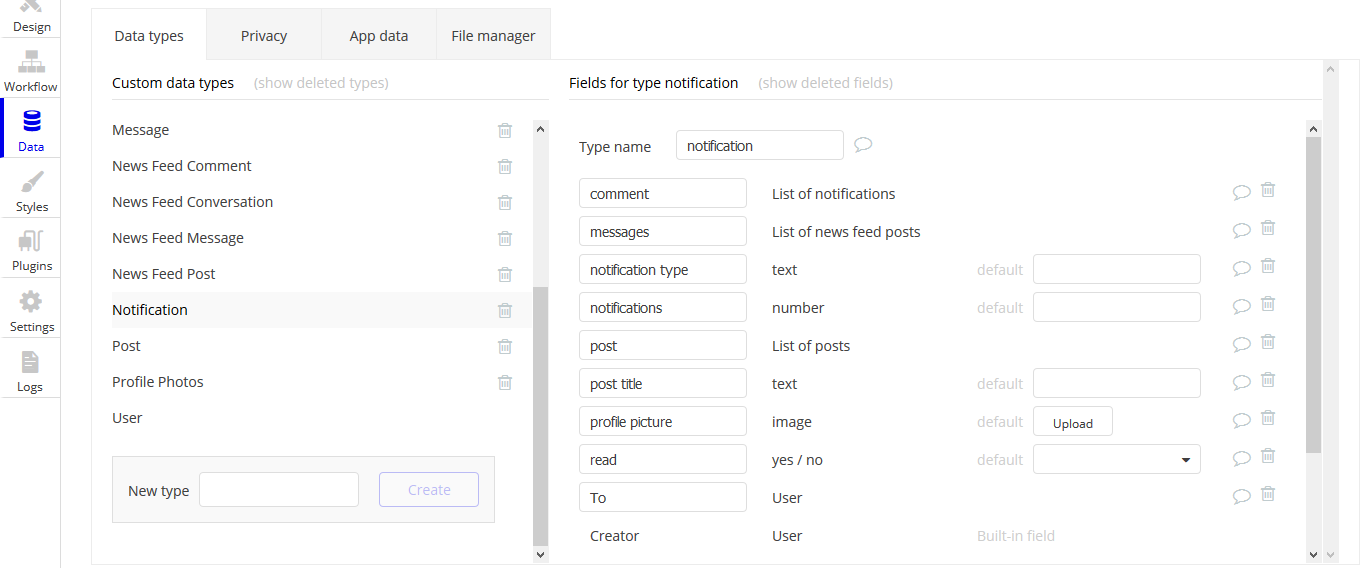
Task: Open the Settings gear in sidebar
Action: click(31, 311)
